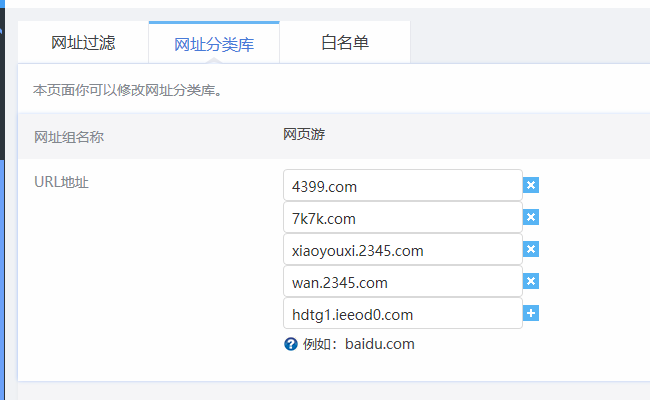Remove the 4399.com URL entry
650x400 pixels.
[x=531, y=185]
